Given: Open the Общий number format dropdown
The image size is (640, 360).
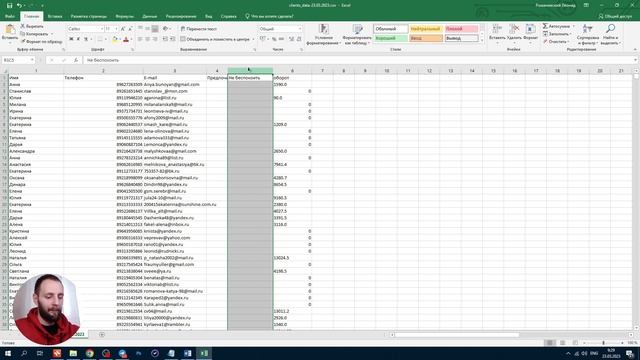Looking at the screenshot, I should coord(300,29).
